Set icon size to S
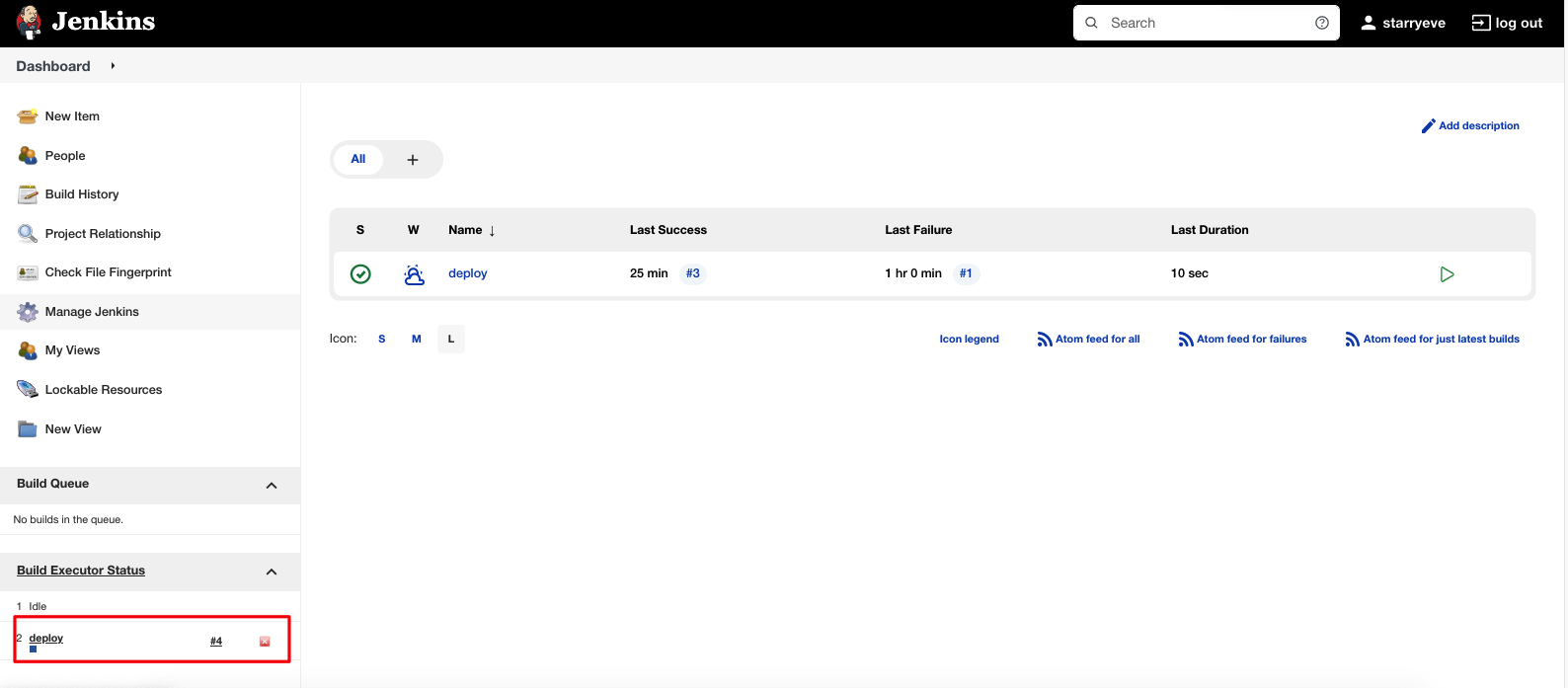 pos(382,340)
